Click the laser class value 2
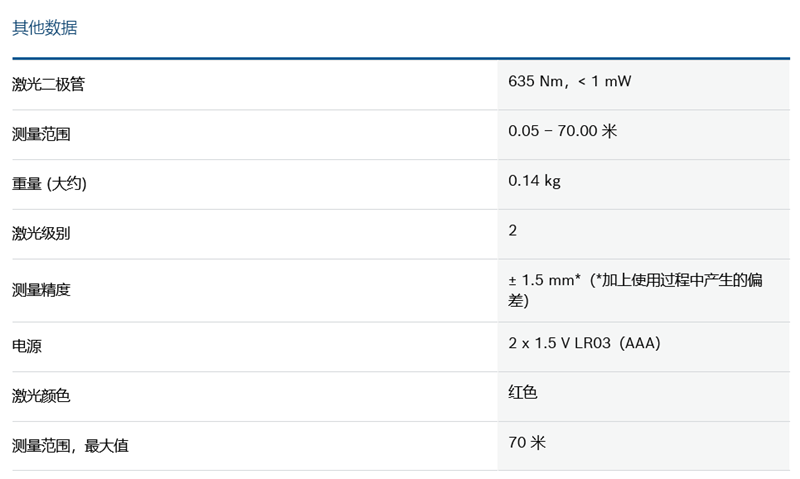This screenshot has width=800, height=479. click(513, 231)
